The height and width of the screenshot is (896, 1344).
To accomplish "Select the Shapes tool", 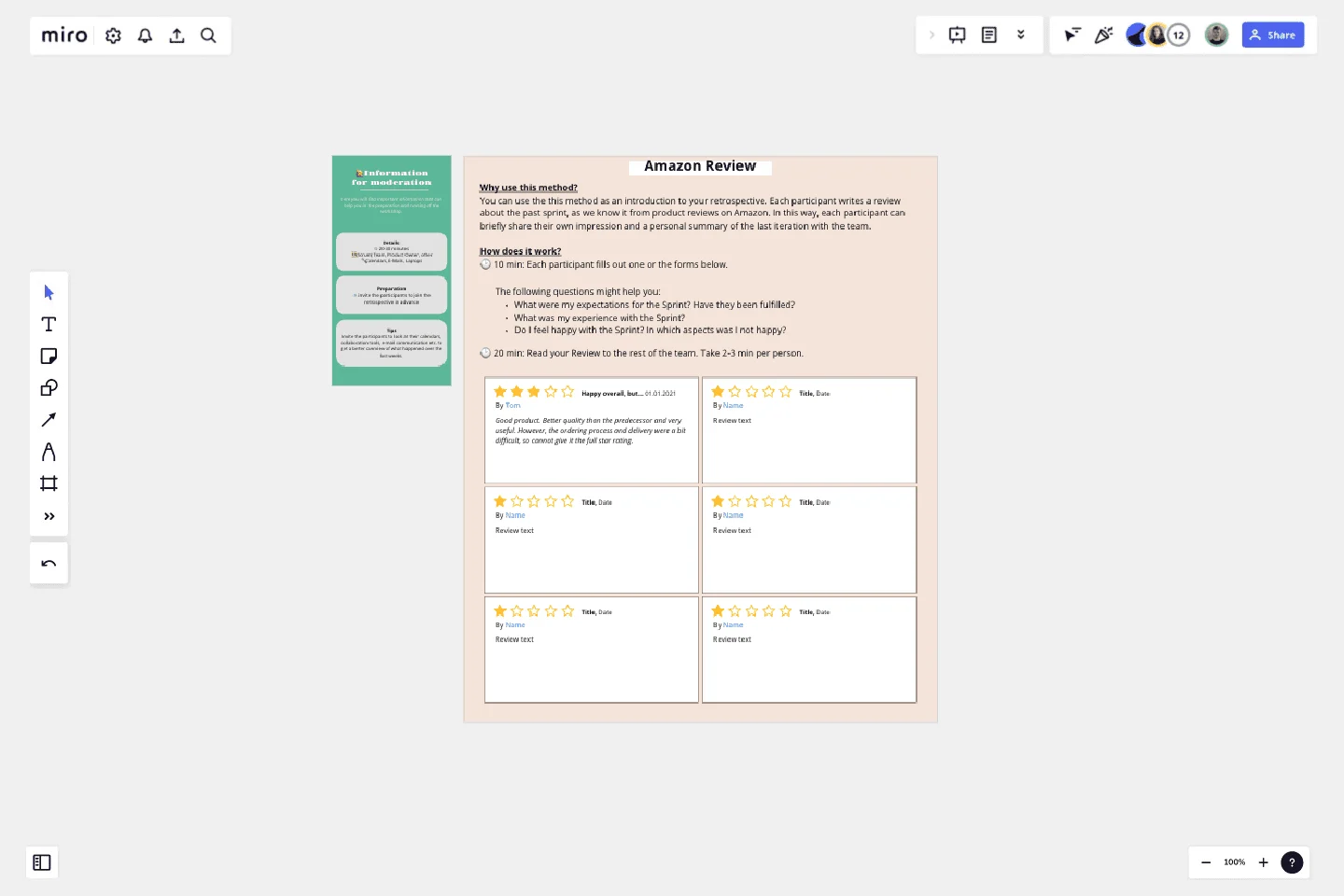I will 49,387.
